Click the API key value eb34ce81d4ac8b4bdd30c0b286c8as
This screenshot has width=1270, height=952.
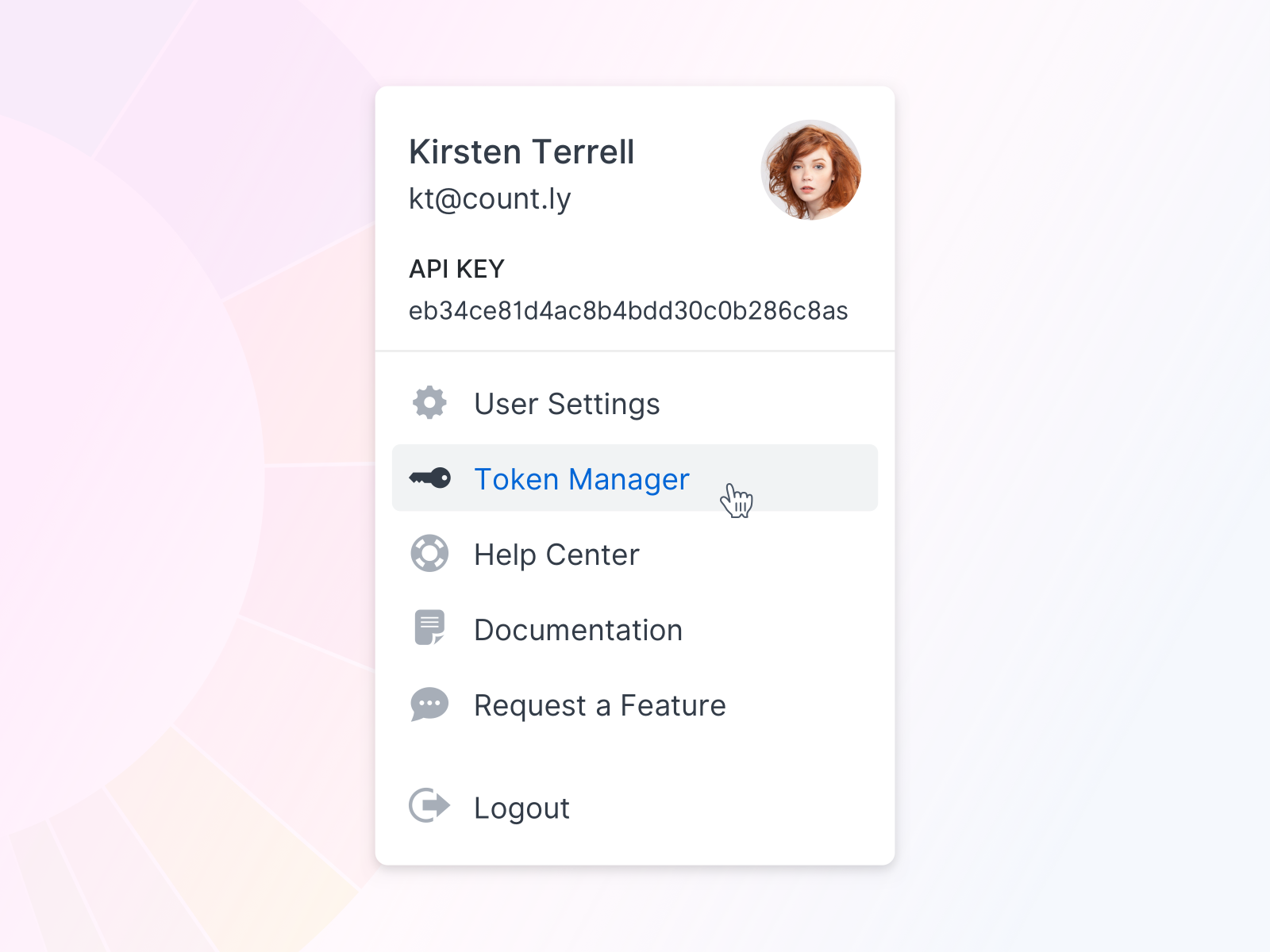[x=628, y=310]
